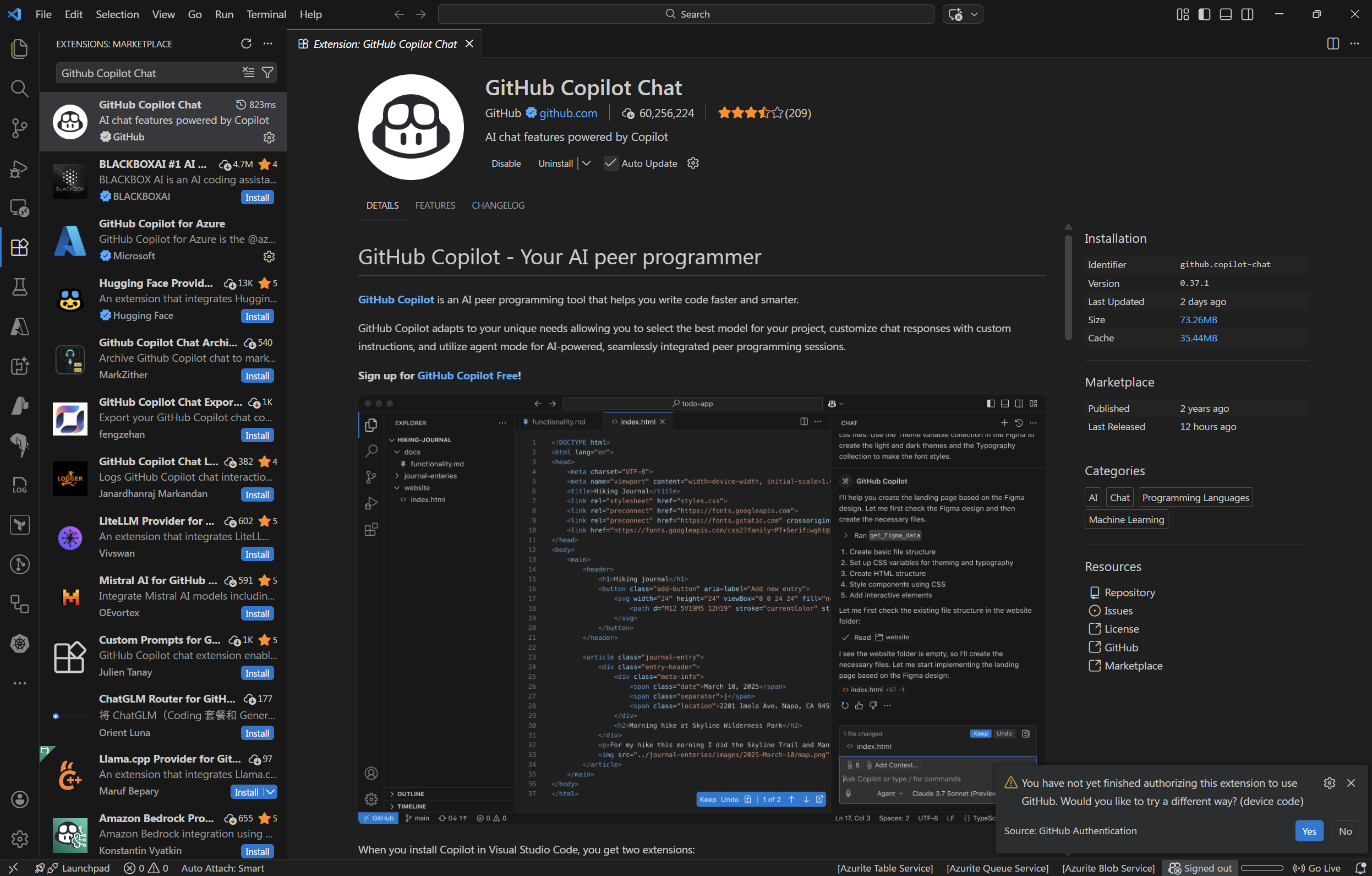Toggle Secondary Side Bar visibility
This screenshot has width=1372, height=876.
click(1247, 14)
